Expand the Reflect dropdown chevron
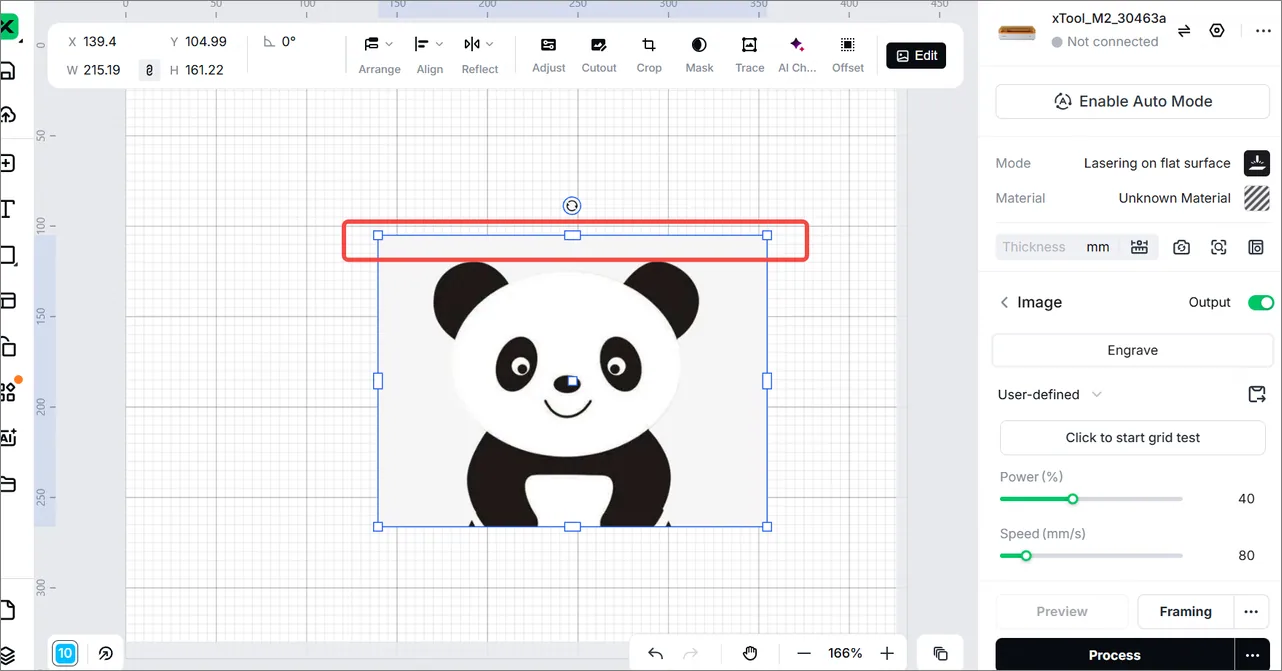Viewport: 1282px width, 671px height. (490, 44)
